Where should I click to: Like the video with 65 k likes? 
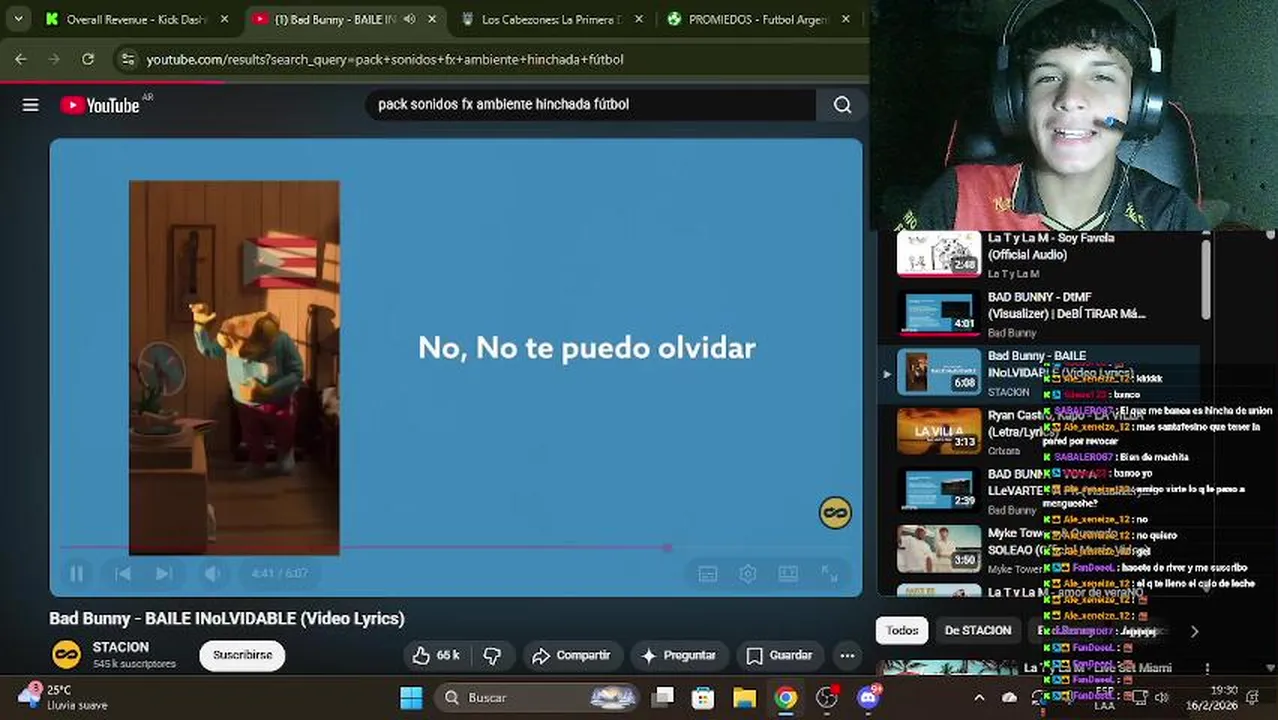tap(435, 655)
